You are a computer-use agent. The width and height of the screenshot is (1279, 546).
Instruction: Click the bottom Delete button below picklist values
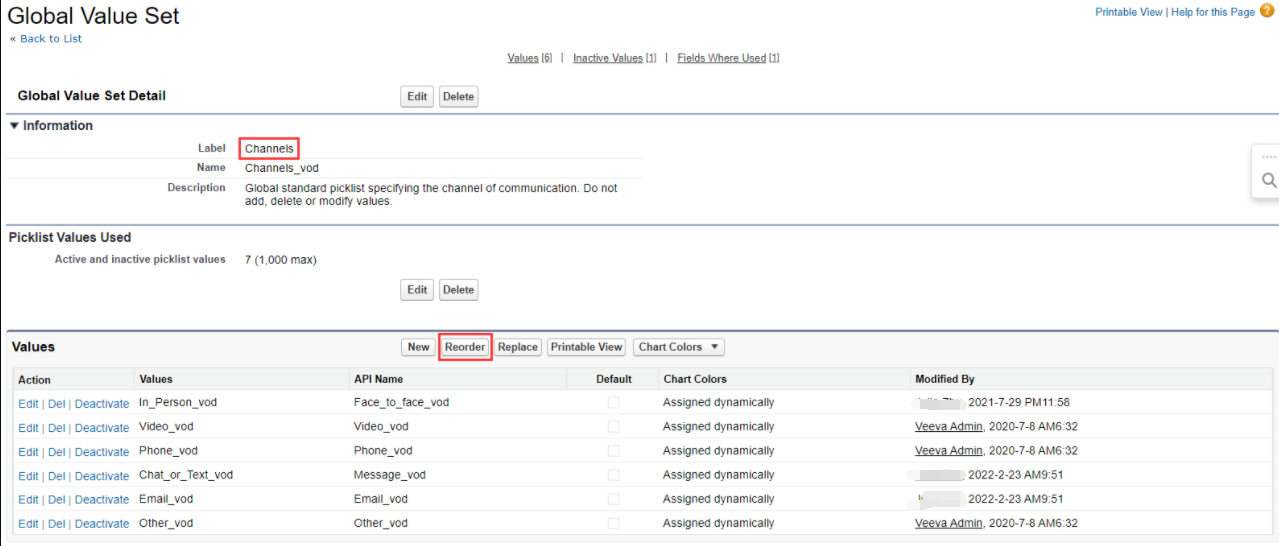click(458, 290)
